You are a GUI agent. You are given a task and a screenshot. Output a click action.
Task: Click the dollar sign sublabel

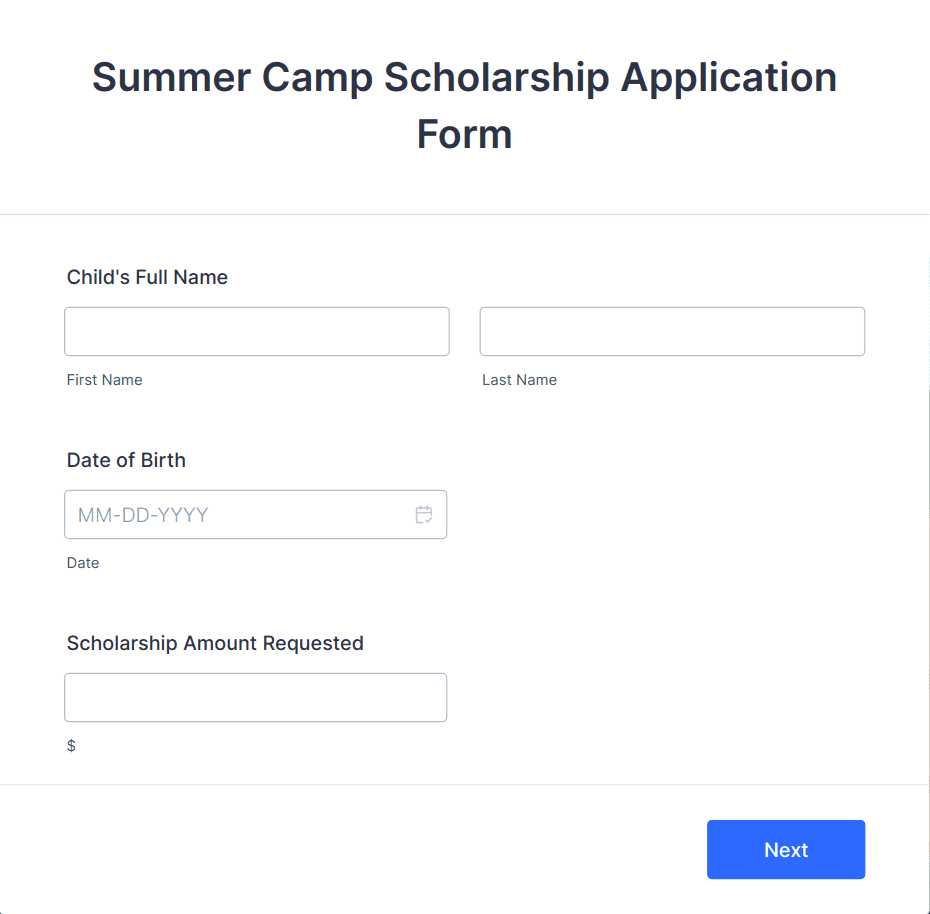point(70,744)
